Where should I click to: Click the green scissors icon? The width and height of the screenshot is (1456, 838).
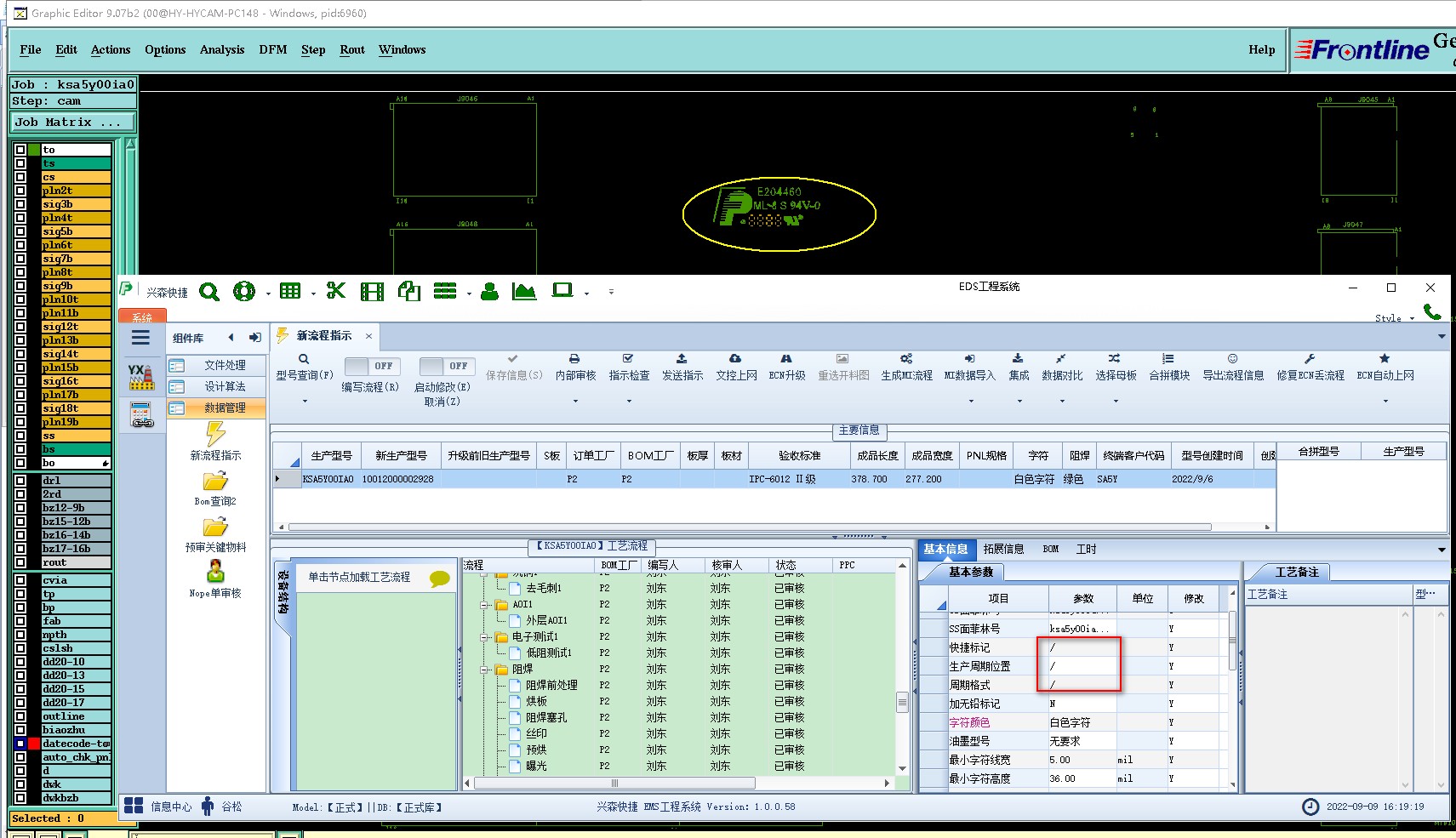pyautogui.click(x=336, y=291)
